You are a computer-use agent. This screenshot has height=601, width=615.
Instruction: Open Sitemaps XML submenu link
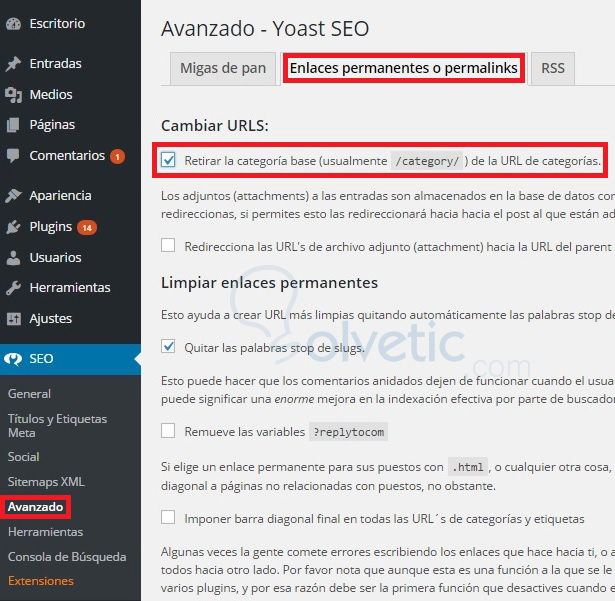point(46,482)
